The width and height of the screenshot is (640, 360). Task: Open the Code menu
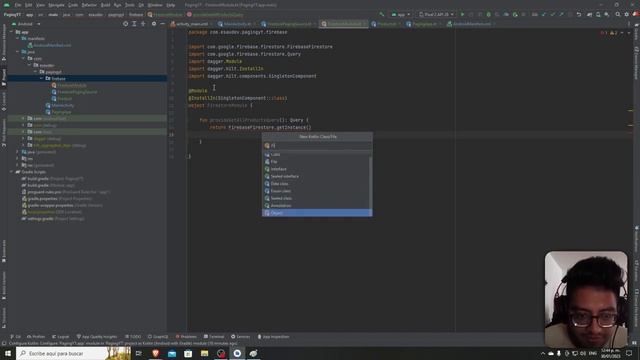[x=73, y=5]
